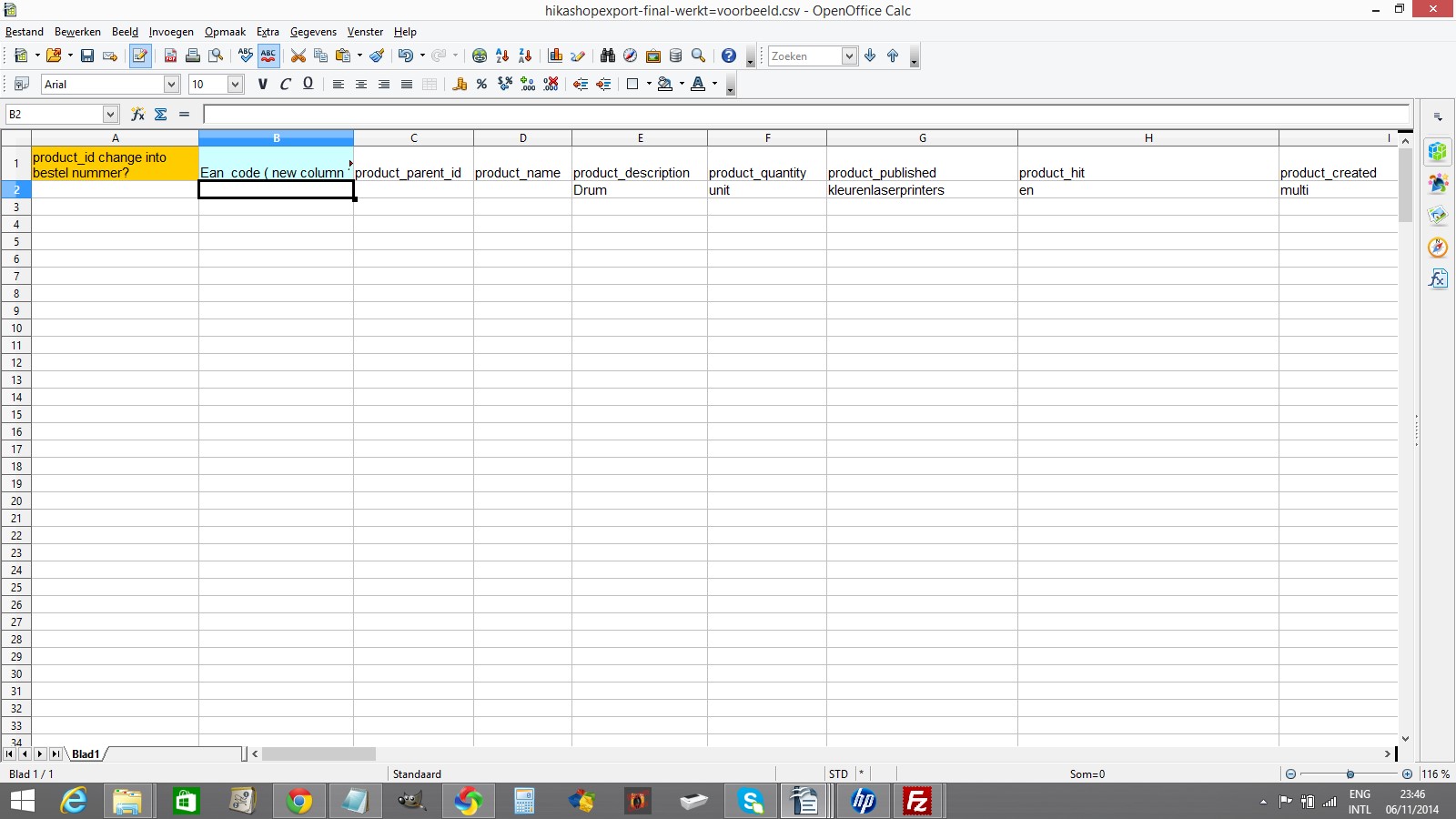
Task: Apply percent number format
Action: (x=482, y=84)
